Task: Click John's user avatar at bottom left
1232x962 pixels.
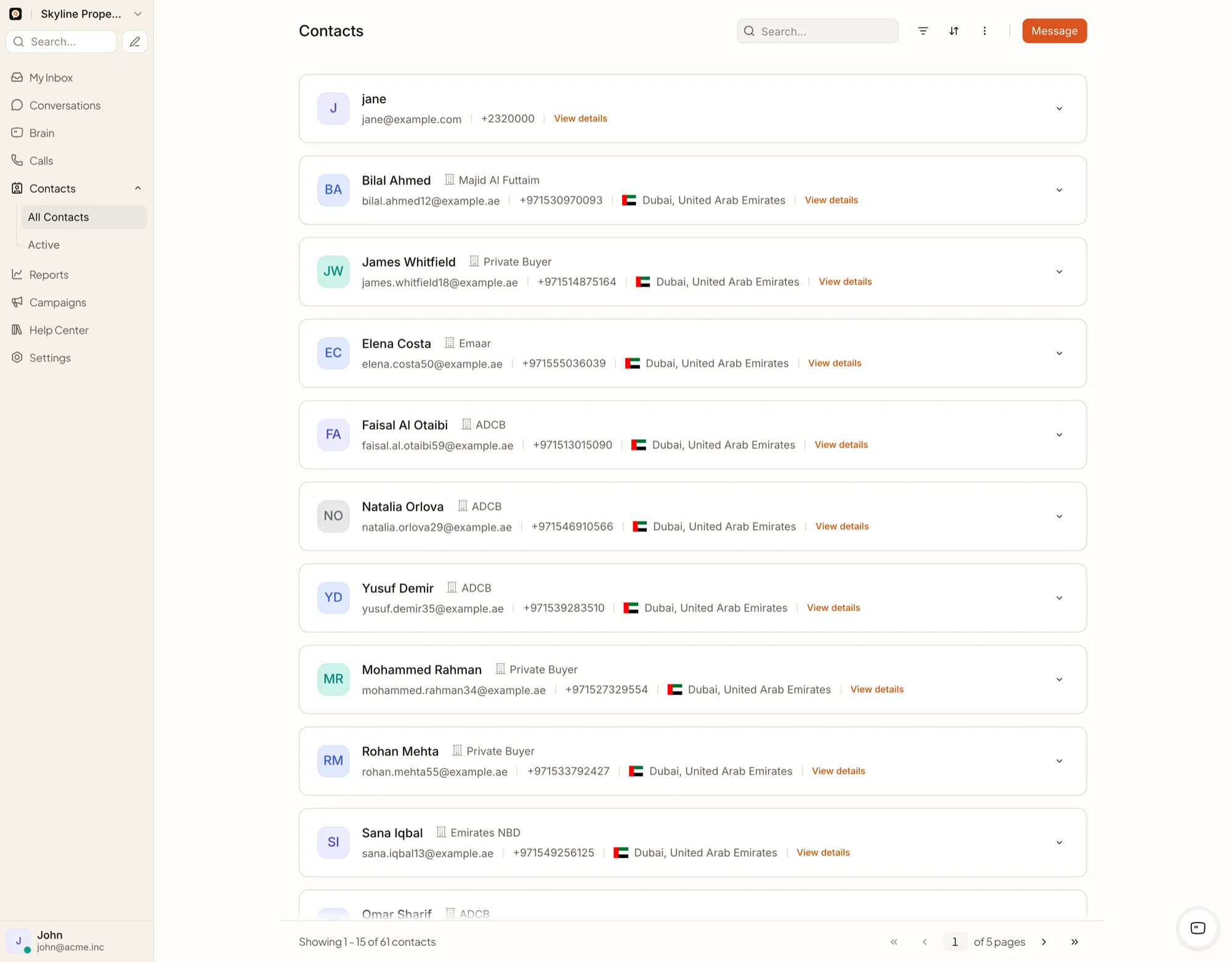Action: point(18,941)
